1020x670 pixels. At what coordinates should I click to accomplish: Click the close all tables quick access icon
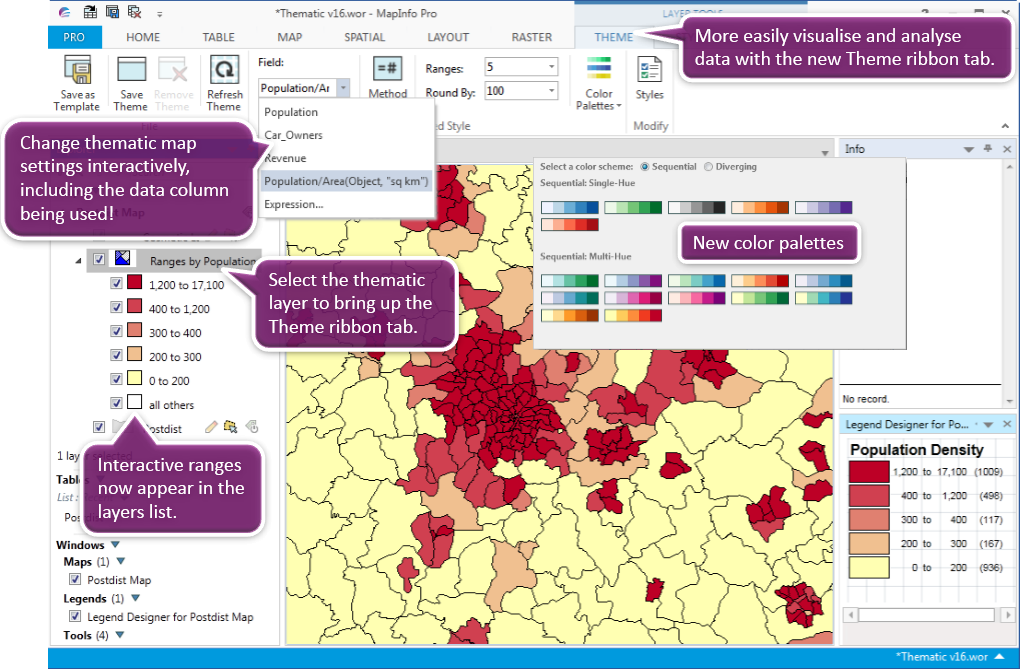135,12
